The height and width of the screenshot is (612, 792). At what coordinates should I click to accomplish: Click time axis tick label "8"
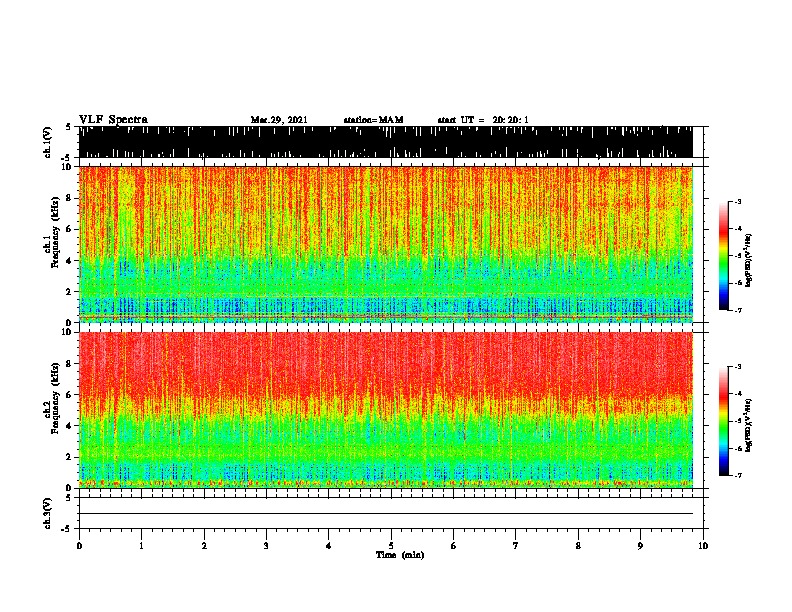pos(578,546)
